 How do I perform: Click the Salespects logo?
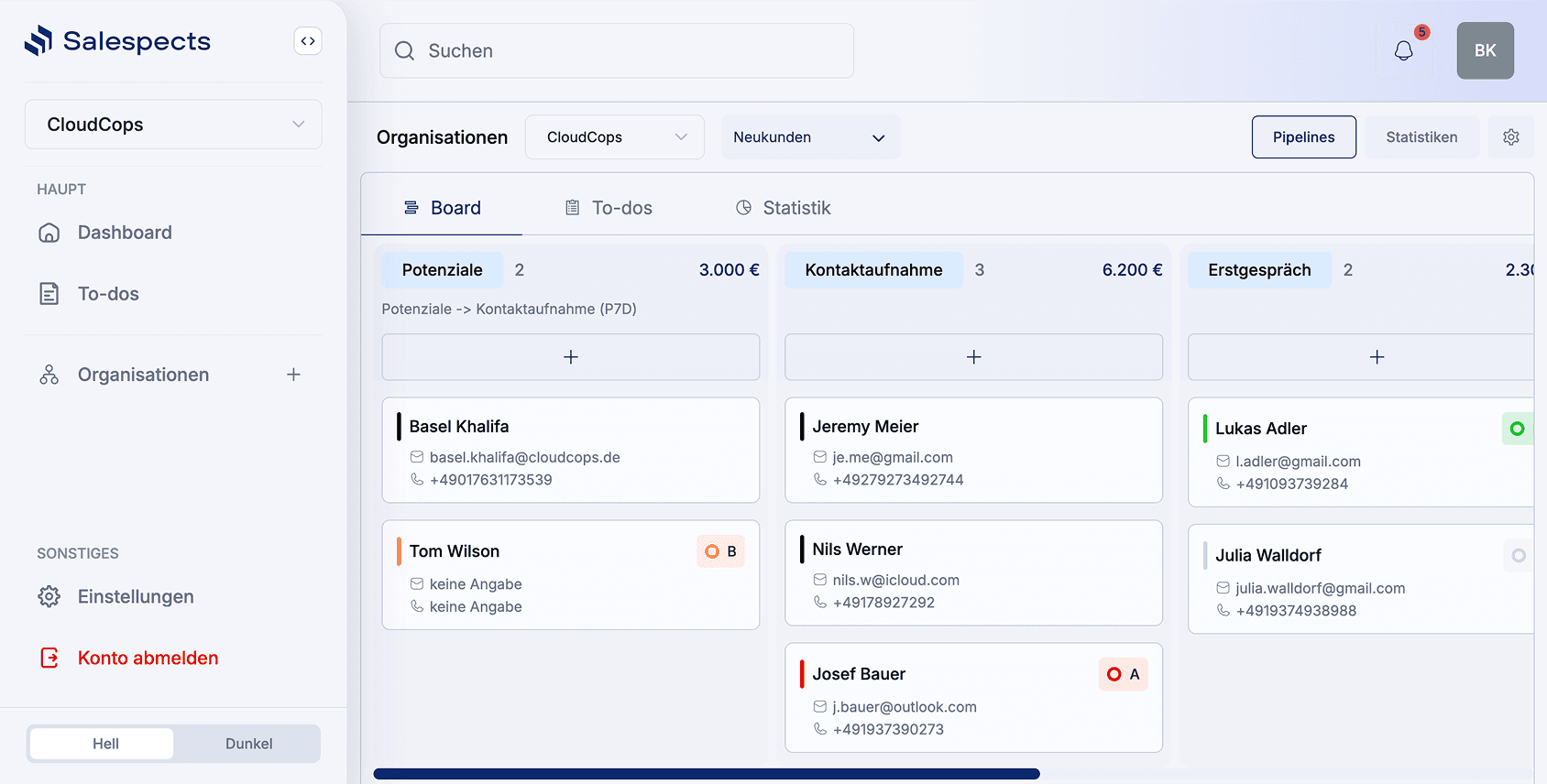click(x=117, y=41)
